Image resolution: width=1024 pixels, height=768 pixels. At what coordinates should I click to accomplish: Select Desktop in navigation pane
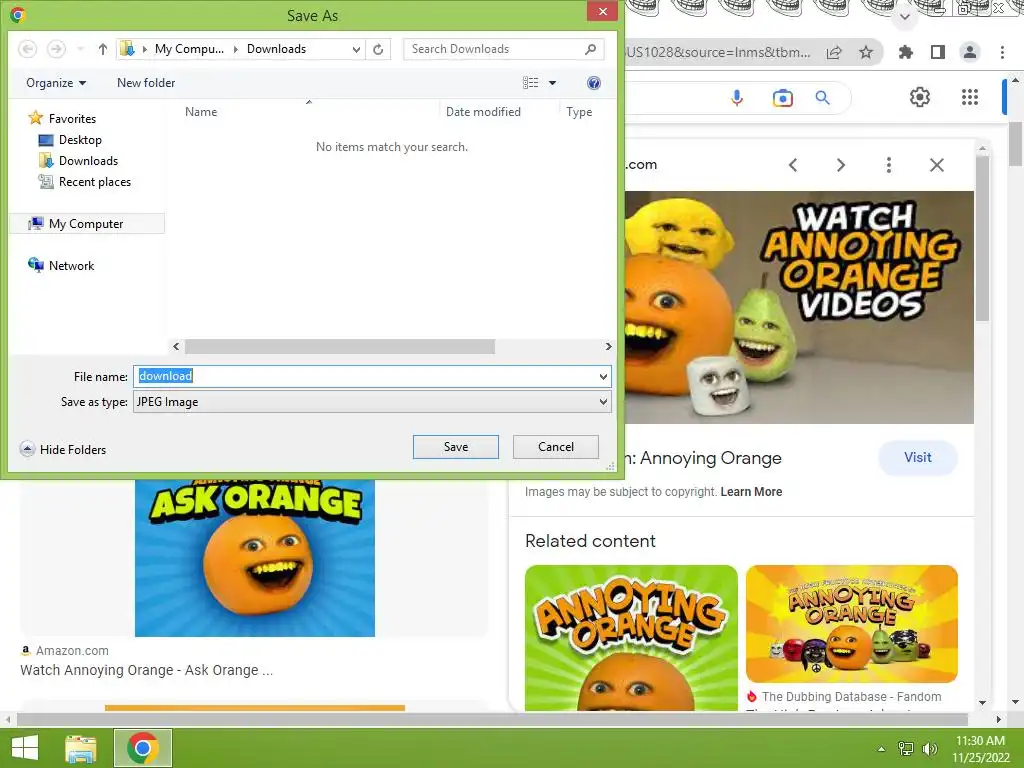coord(70,140)
